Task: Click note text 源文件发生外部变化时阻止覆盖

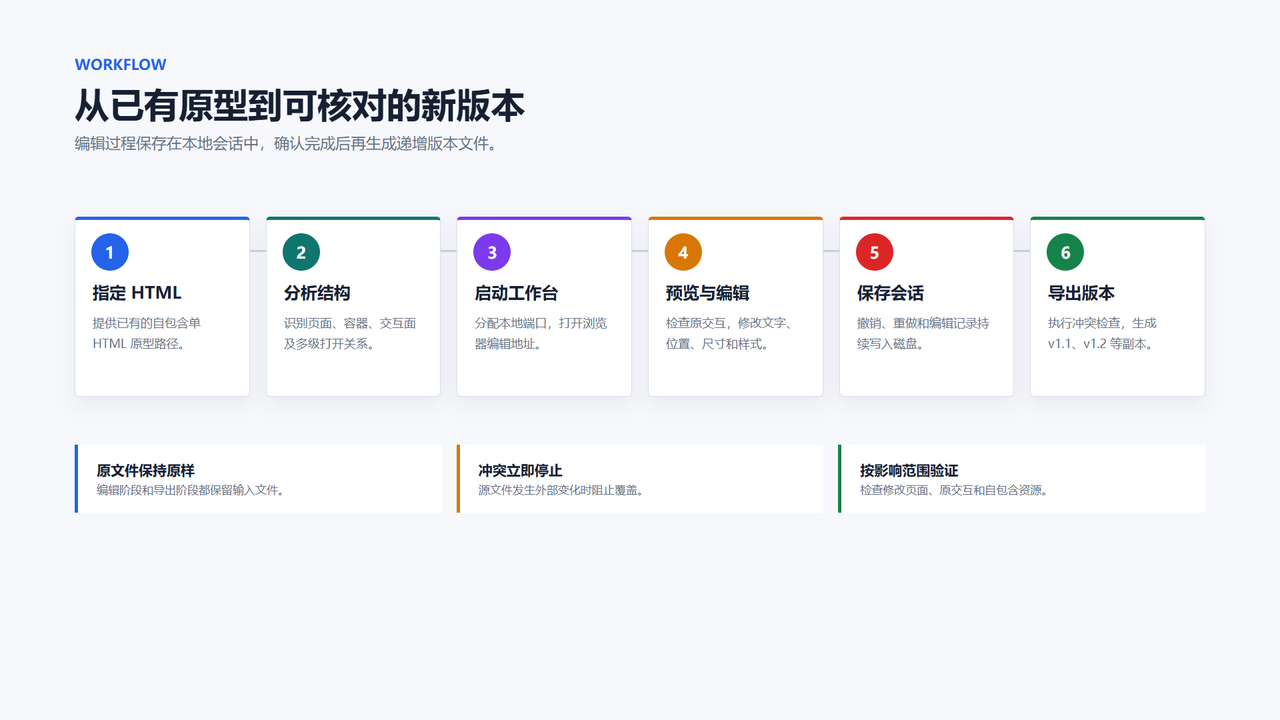Action: (x=561, y=490)
